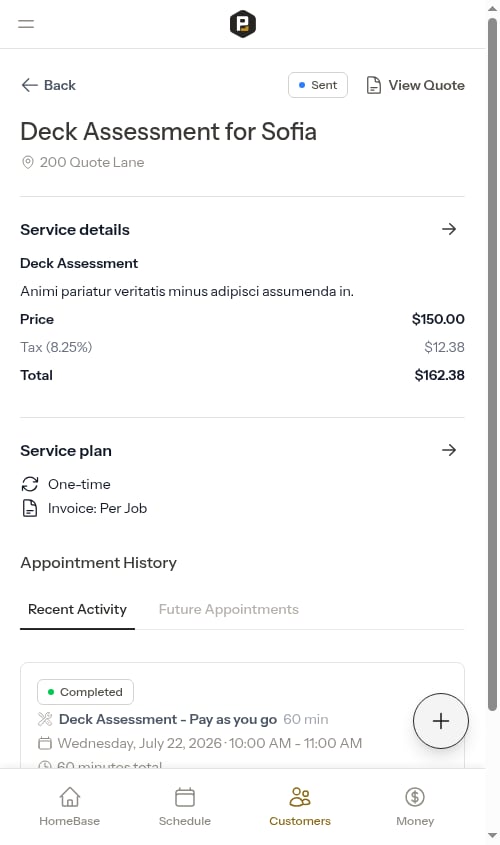Select the $162.38 total value
Screen dimensions: 500x845
439,375
